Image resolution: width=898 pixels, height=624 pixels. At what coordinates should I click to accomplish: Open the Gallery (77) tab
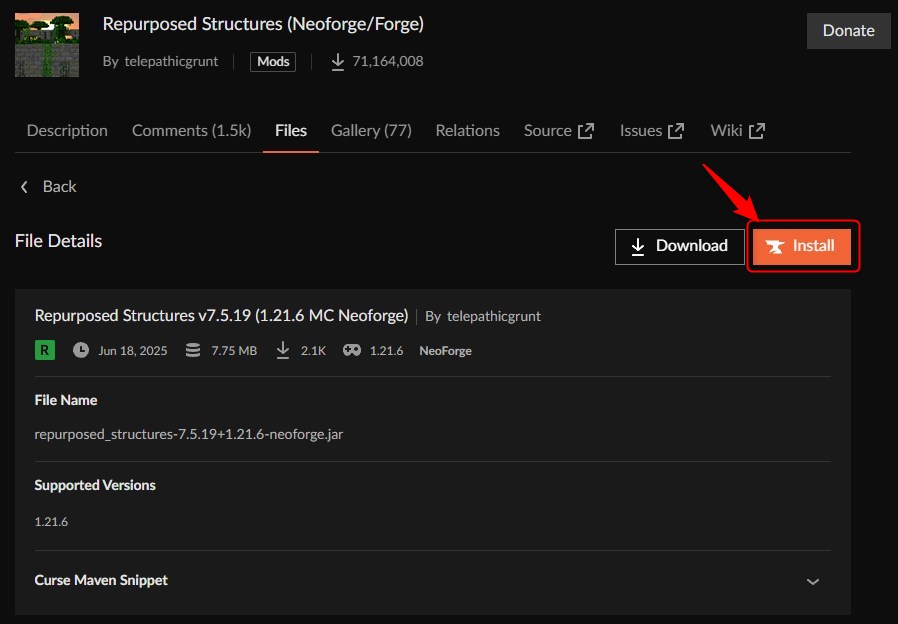tap(371, 131)
